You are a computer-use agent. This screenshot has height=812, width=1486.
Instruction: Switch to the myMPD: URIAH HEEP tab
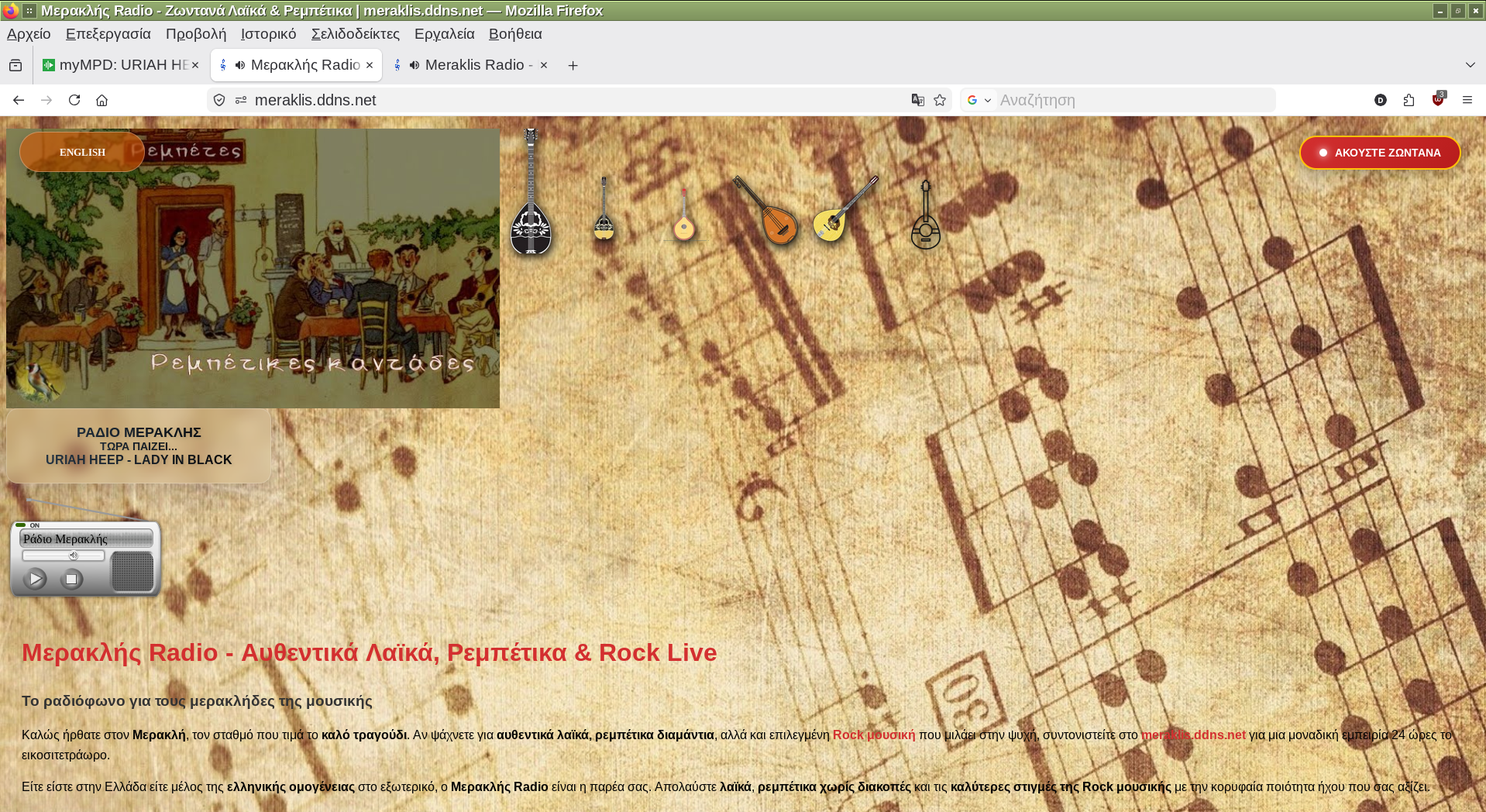click(116, 65)
